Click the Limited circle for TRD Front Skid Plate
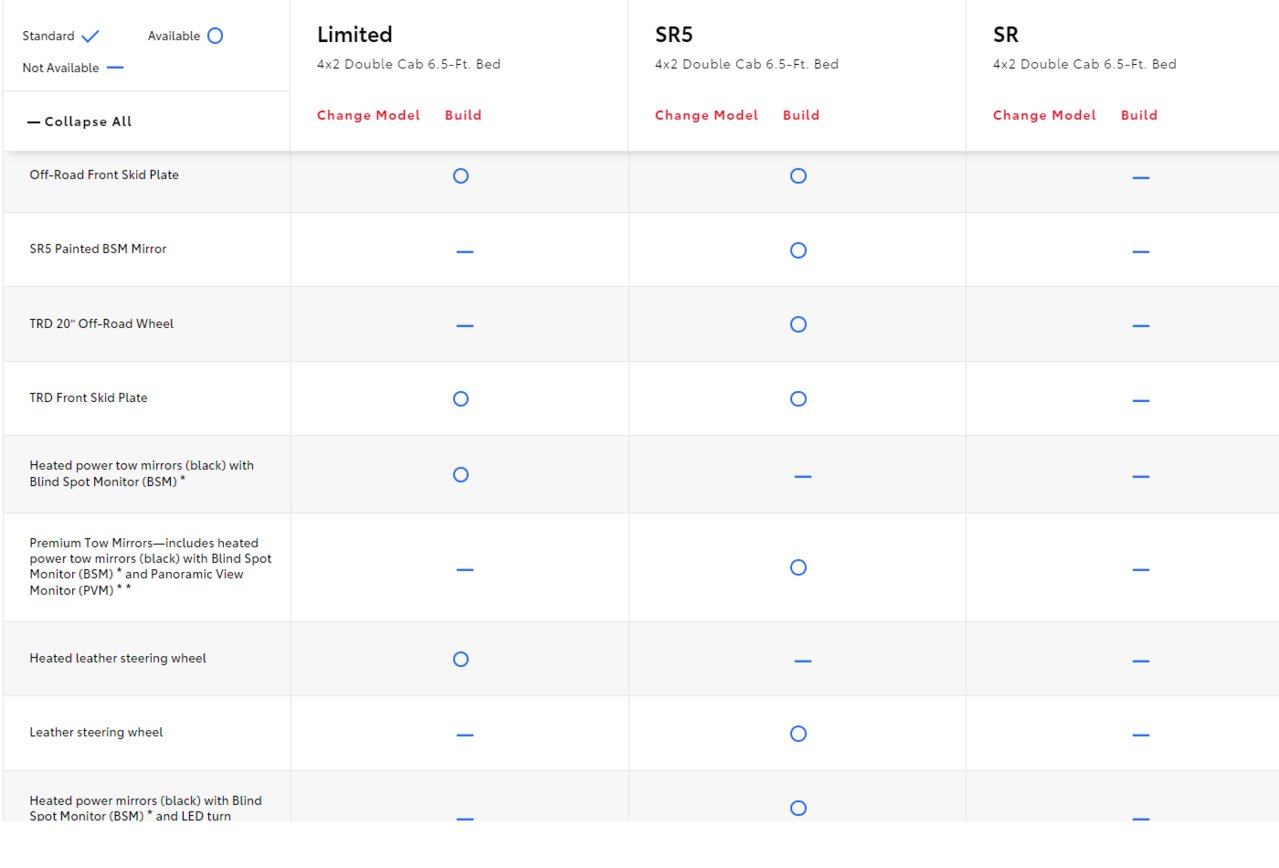 [460, 399]
